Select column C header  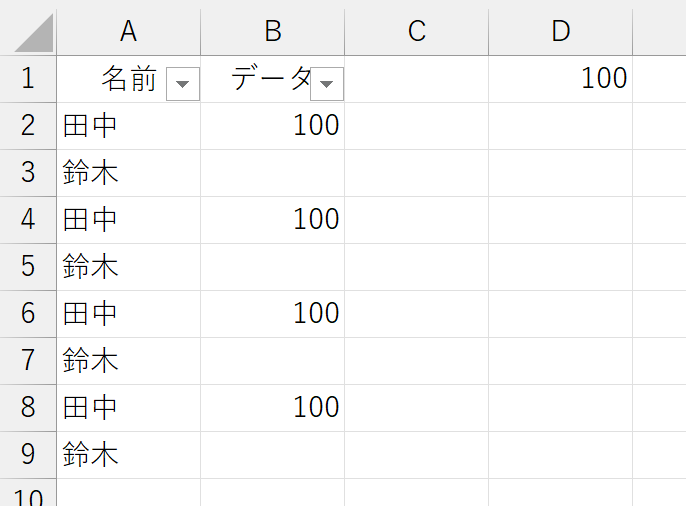[x=416, y=31]
